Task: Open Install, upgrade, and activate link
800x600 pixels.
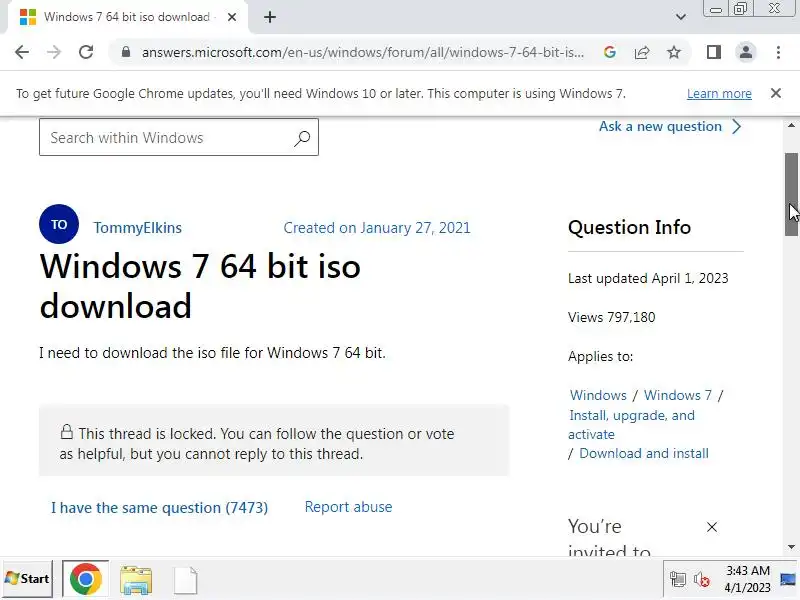Action: point(632,424)
